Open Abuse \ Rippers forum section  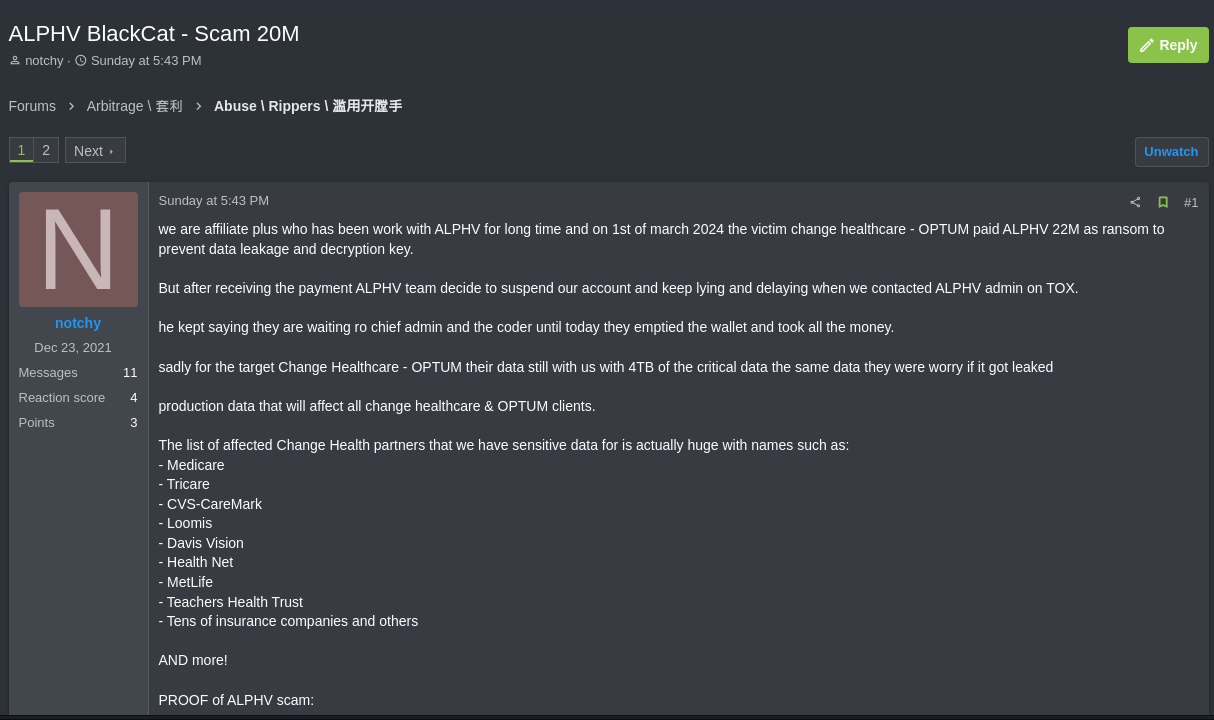click(307, 106)
